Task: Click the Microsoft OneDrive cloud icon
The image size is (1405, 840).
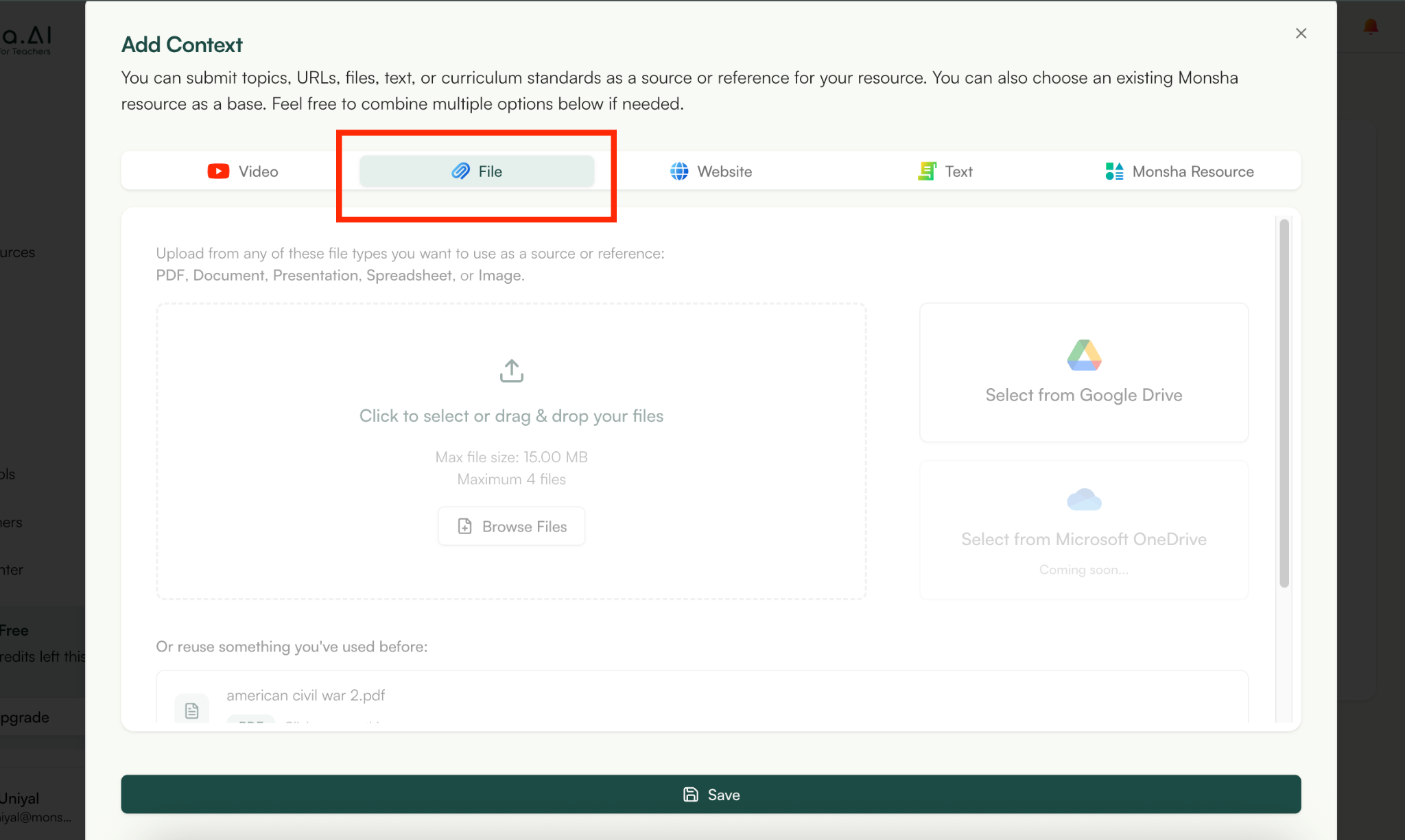Action: coord(1083,499)
